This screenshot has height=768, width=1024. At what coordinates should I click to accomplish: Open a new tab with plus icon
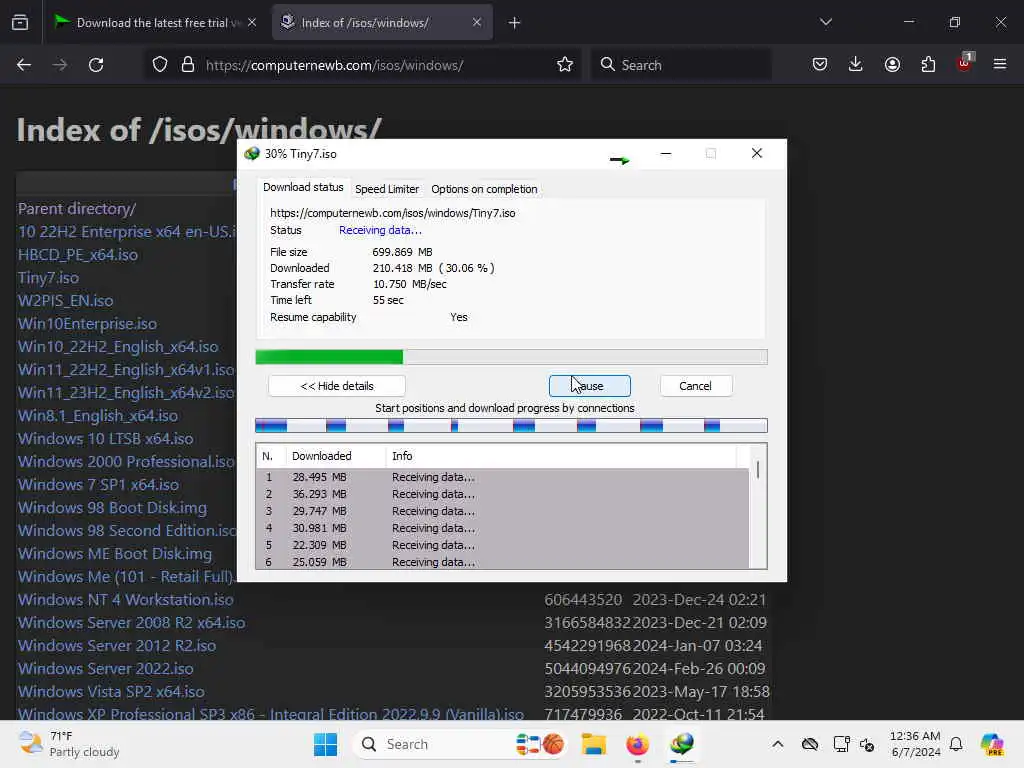pos(515,23)
